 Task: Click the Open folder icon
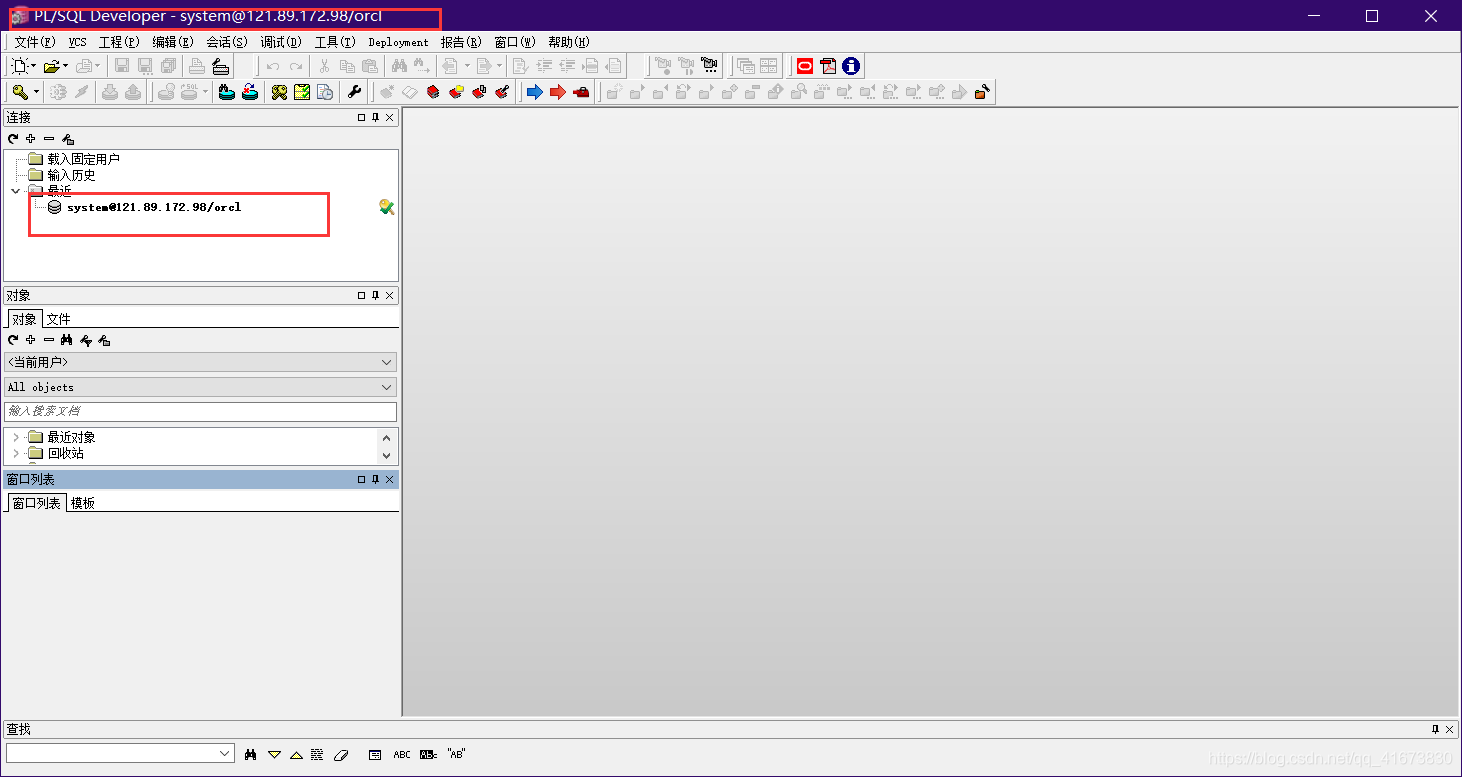(x=52, y=66)
